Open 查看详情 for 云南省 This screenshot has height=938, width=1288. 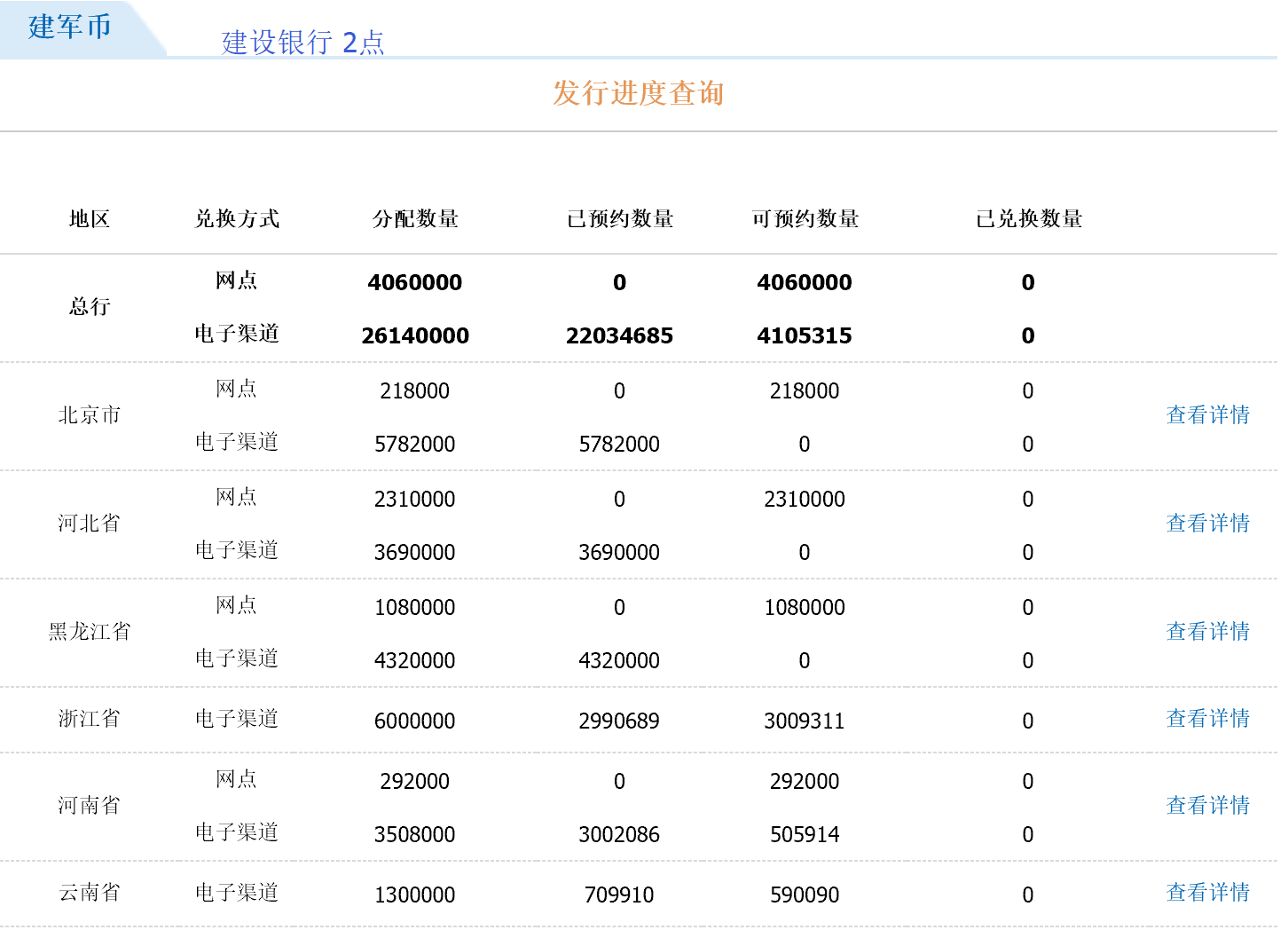click(x=1207, y=893)
